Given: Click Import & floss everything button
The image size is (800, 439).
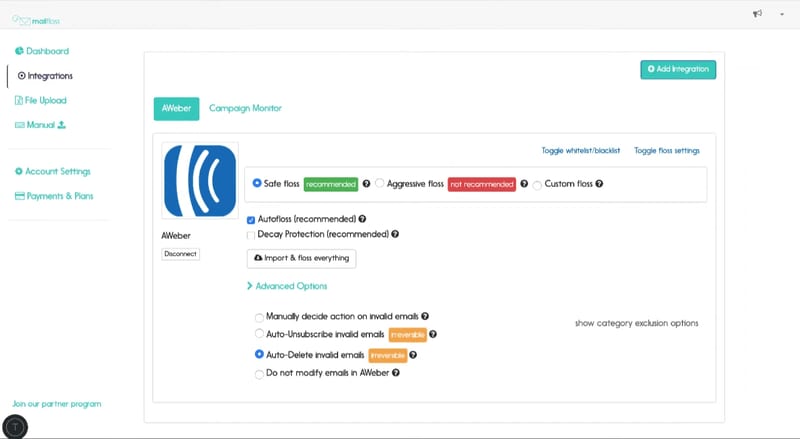Looking at the screenshot, I should coord(302,258).
